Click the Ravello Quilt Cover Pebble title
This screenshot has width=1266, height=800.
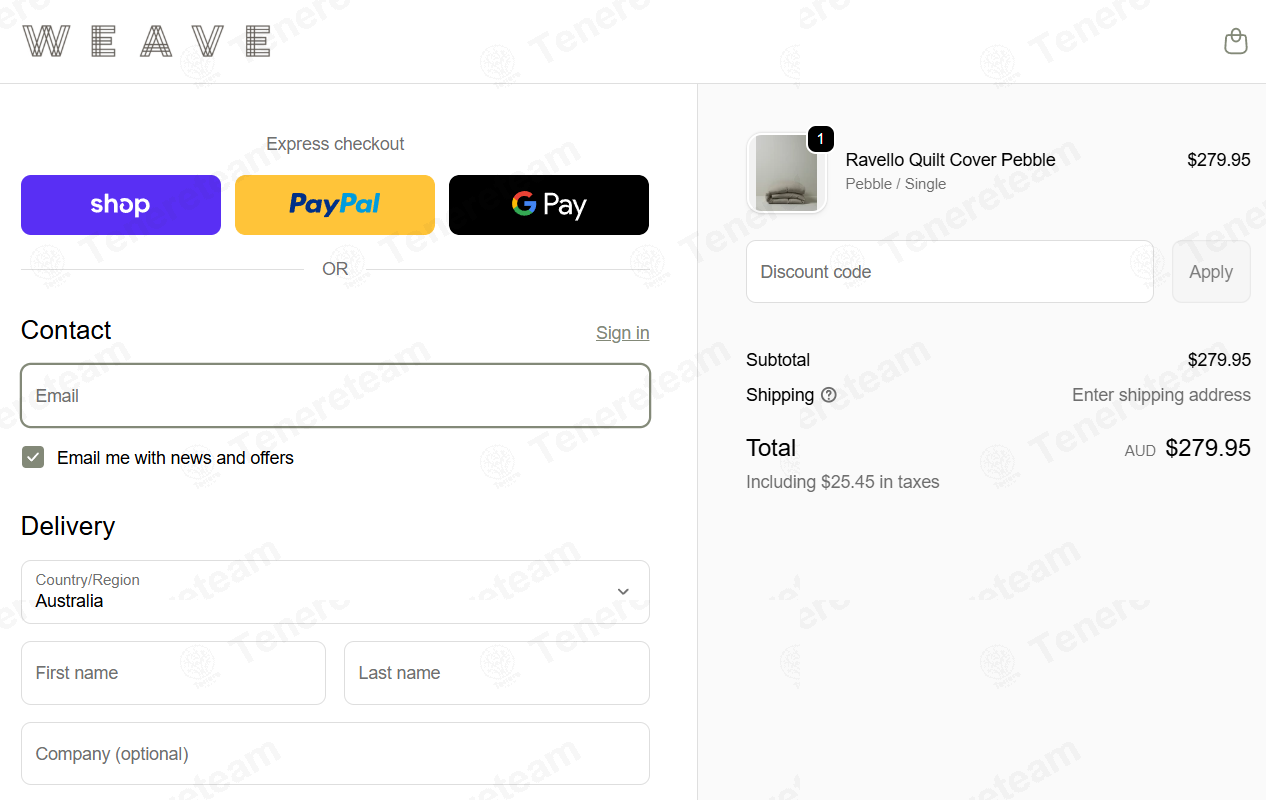tap(950, 160)
